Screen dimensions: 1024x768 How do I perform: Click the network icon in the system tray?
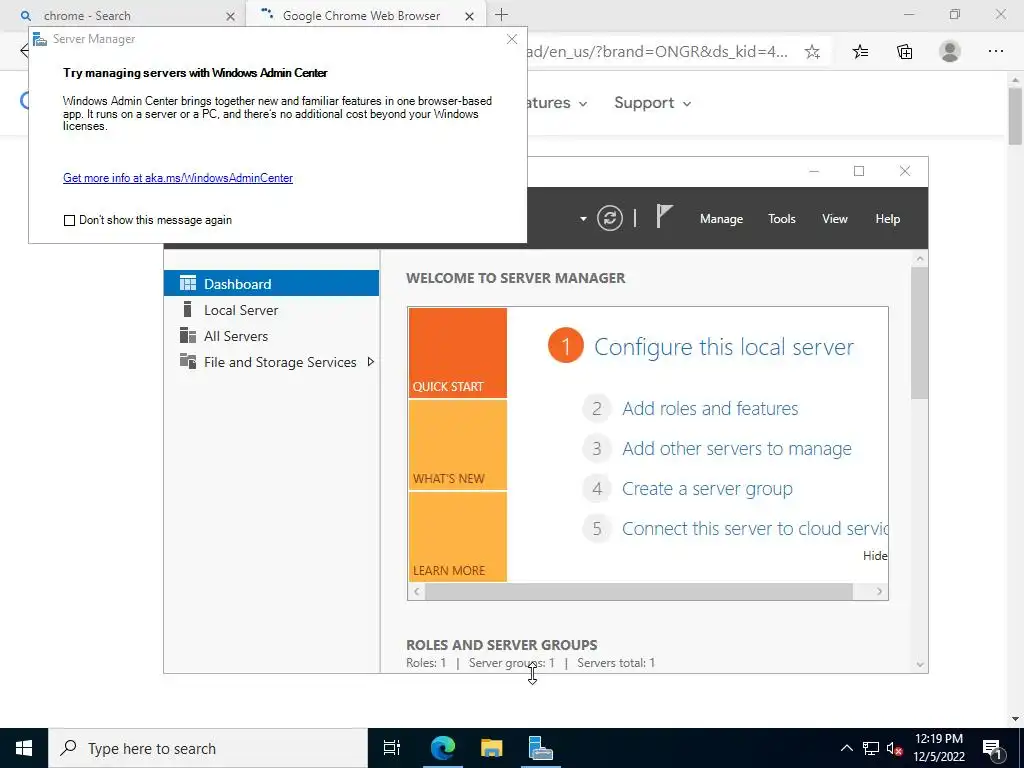(871, 748)
